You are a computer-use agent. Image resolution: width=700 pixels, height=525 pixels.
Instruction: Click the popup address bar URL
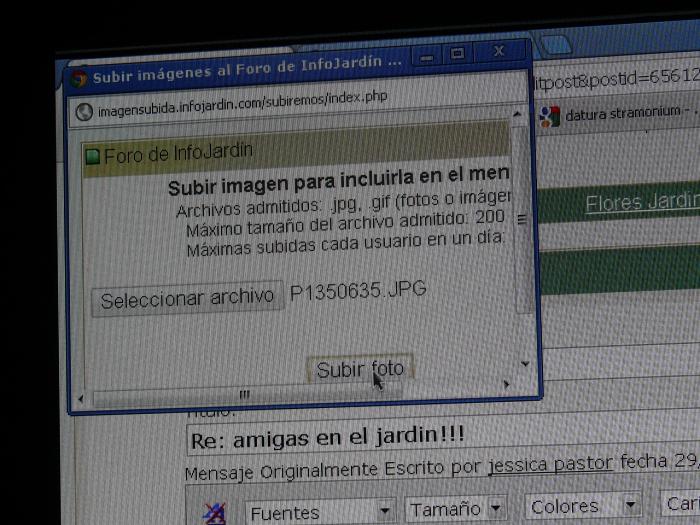(242, 104)
